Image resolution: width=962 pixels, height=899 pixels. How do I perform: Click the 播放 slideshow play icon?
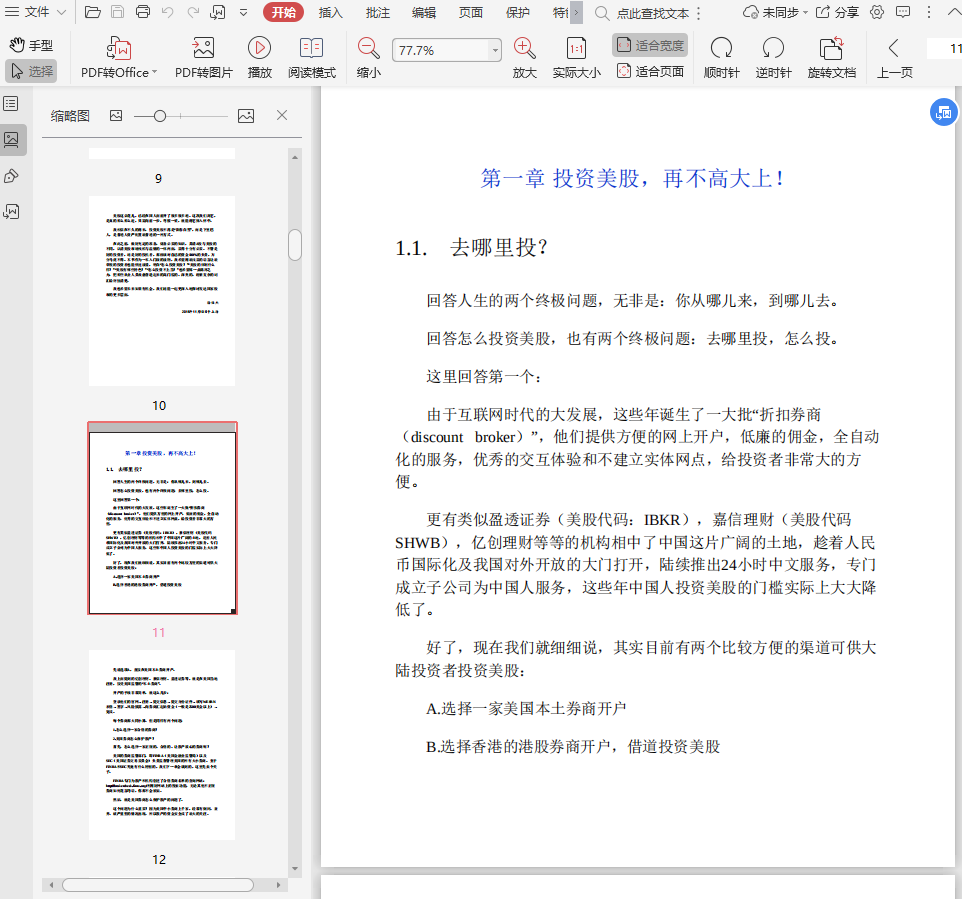pyautogui.click(x=260, y=48)
